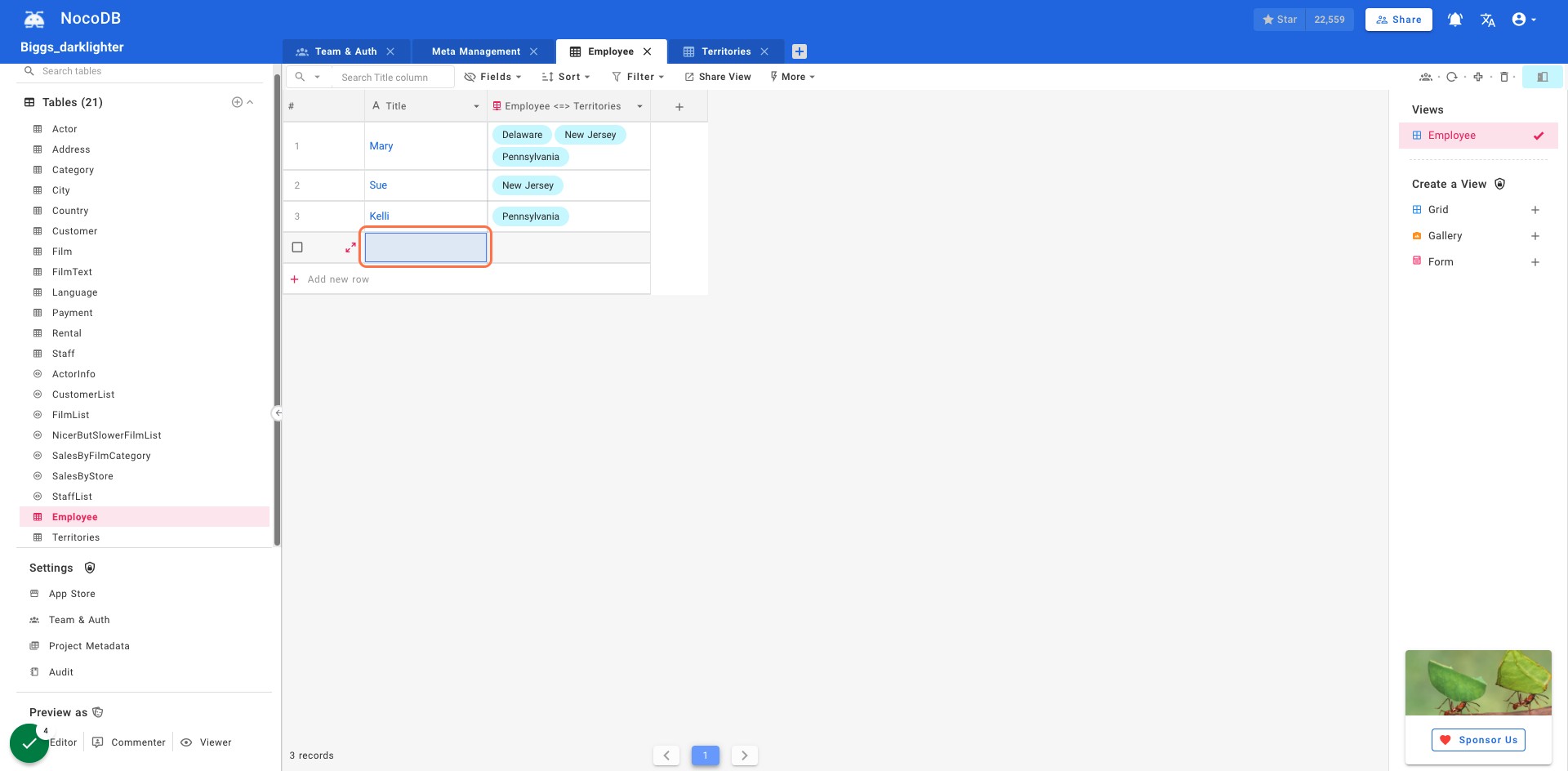
Task: Open a new tab with the plus button
Action: [800, 51]
